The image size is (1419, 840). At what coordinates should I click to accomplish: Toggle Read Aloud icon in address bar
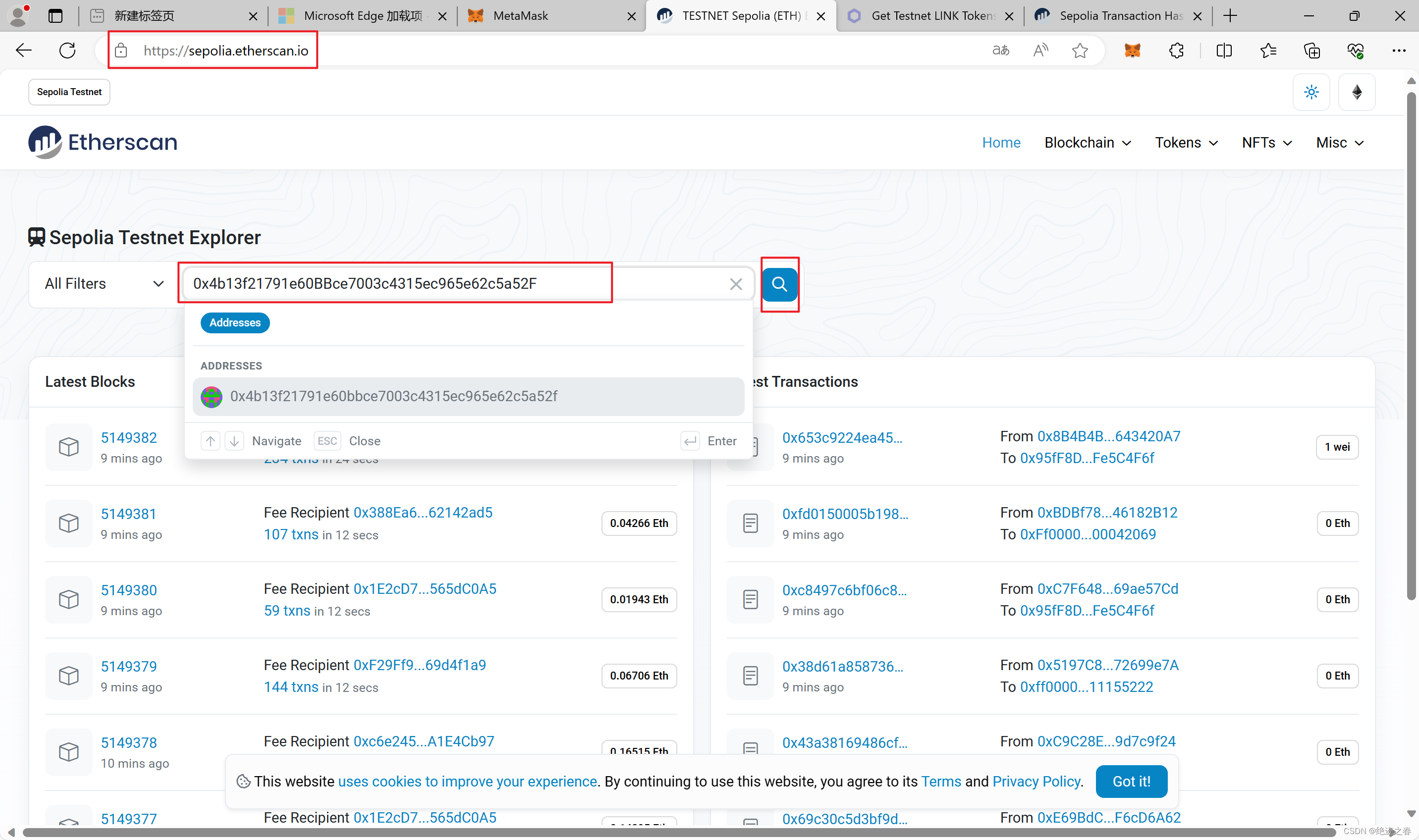(x=1040, y=51)
